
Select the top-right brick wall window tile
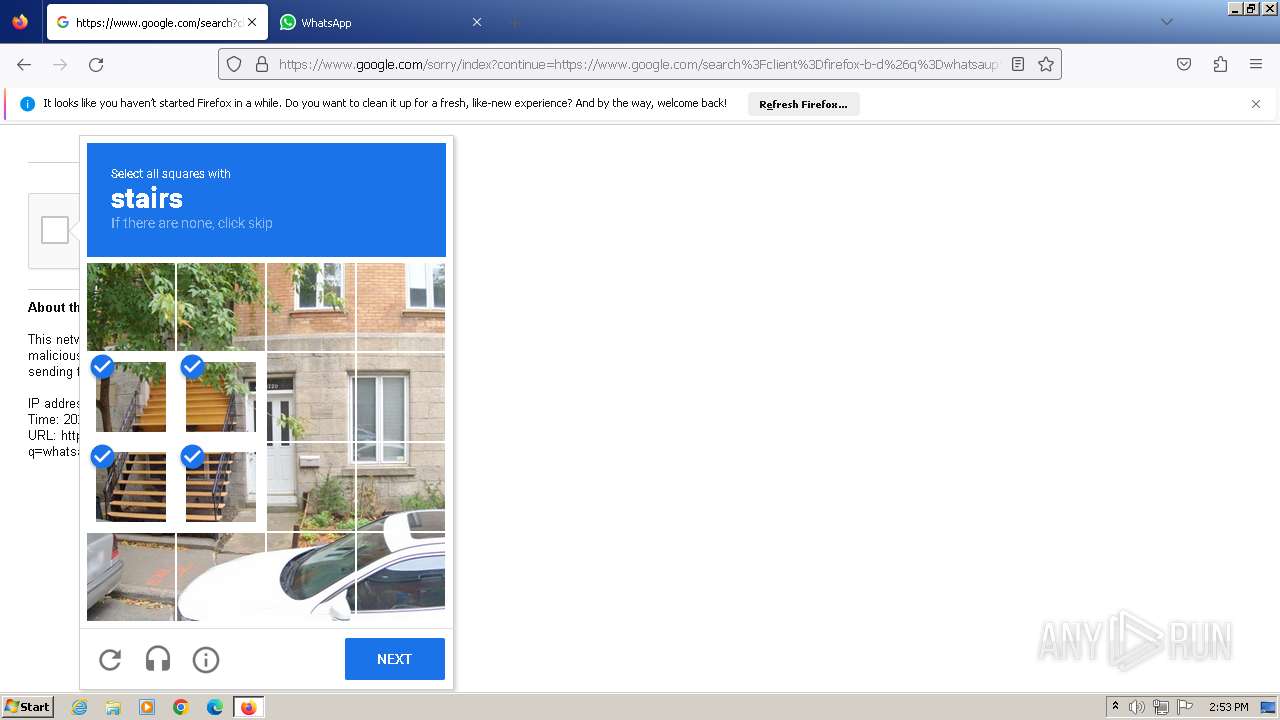pos(401,307)
